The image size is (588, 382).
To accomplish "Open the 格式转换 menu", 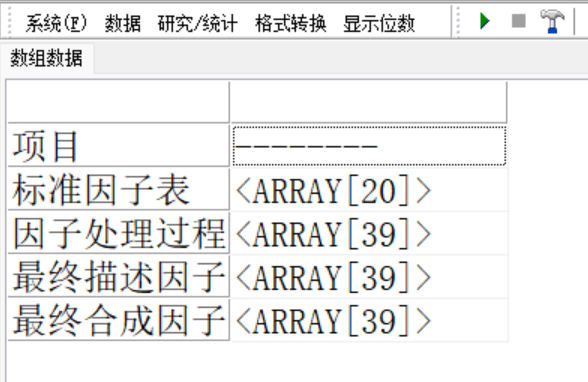I will 291,24.
